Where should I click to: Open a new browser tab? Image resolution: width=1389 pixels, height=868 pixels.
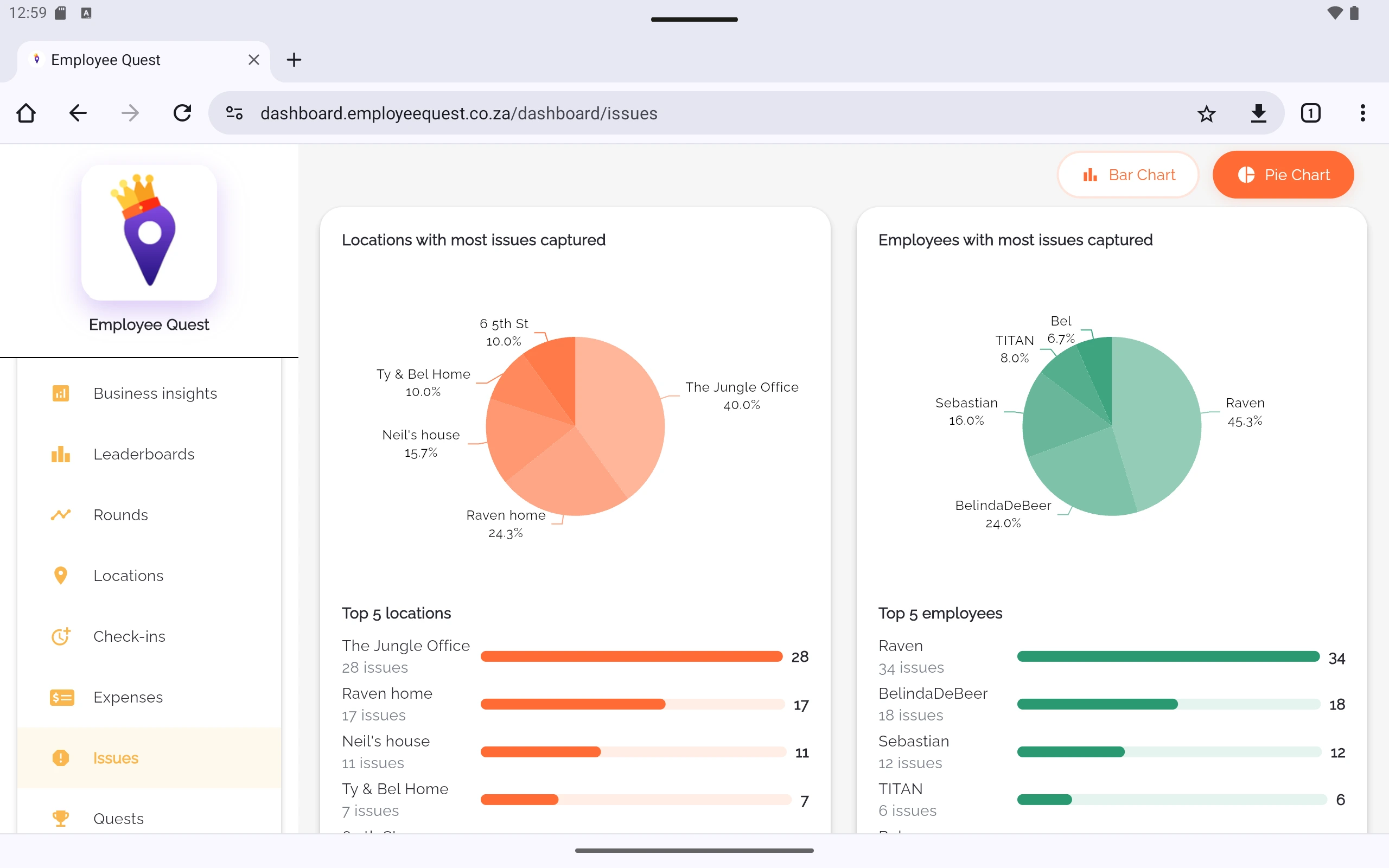pyautogui.click(x=294, y=59)
